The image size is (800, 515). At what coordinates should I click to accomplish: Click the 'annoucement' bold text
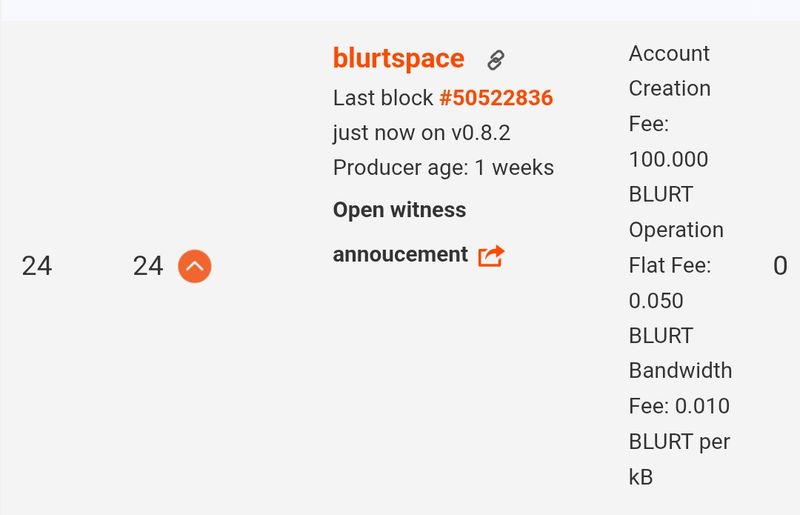tap(401, 254)
